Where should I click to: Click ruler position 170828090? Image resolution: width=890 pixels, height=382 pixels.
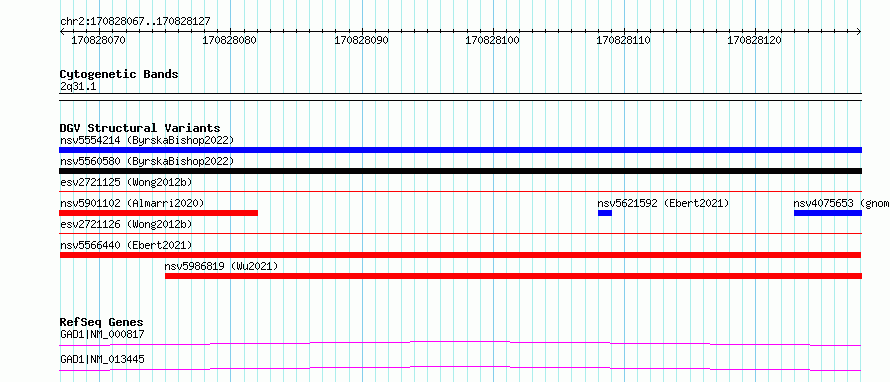click(362, 40)
